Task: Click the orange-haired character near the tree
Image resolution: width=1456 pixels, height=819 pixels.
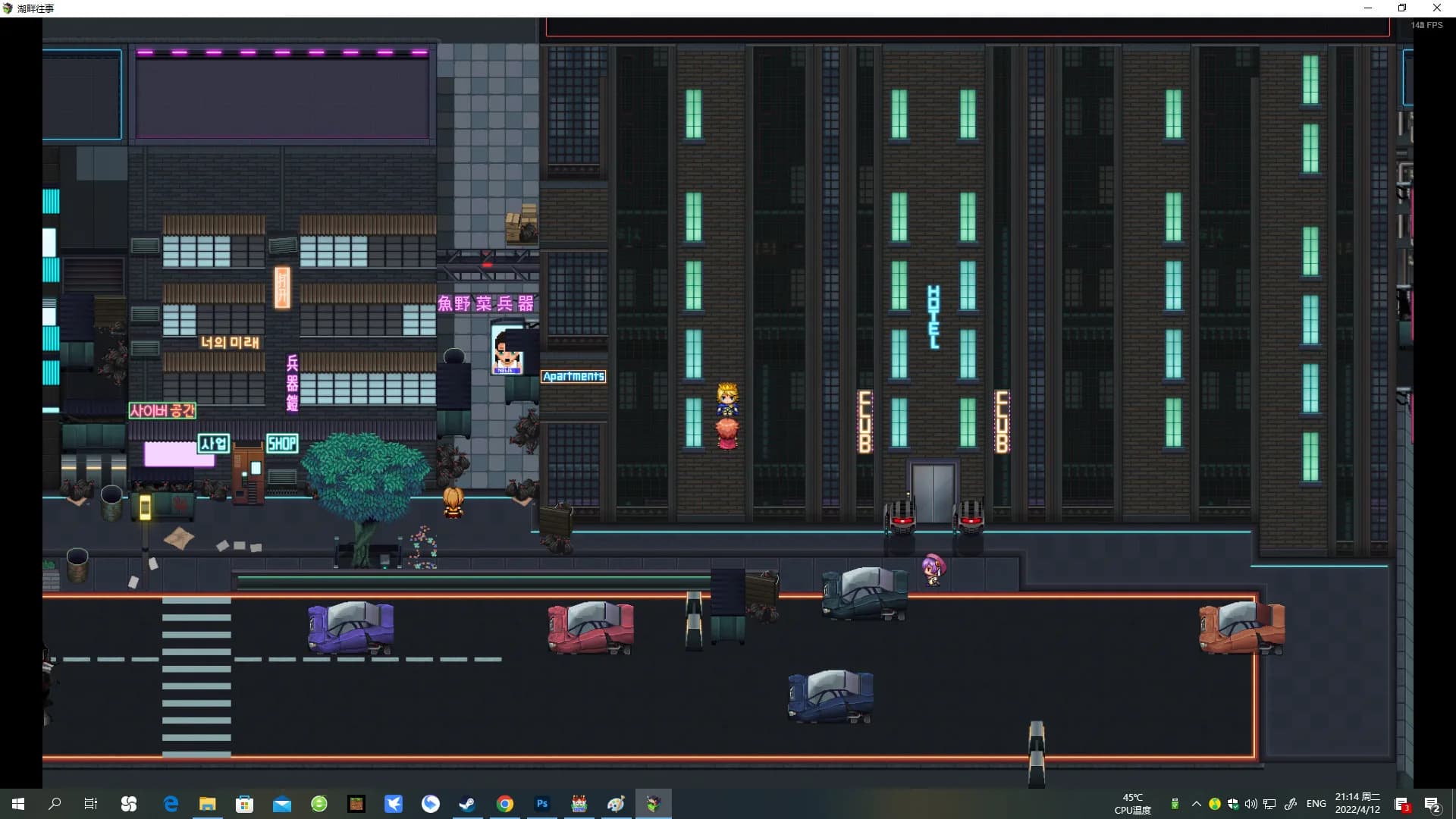Action: (453, 502)
